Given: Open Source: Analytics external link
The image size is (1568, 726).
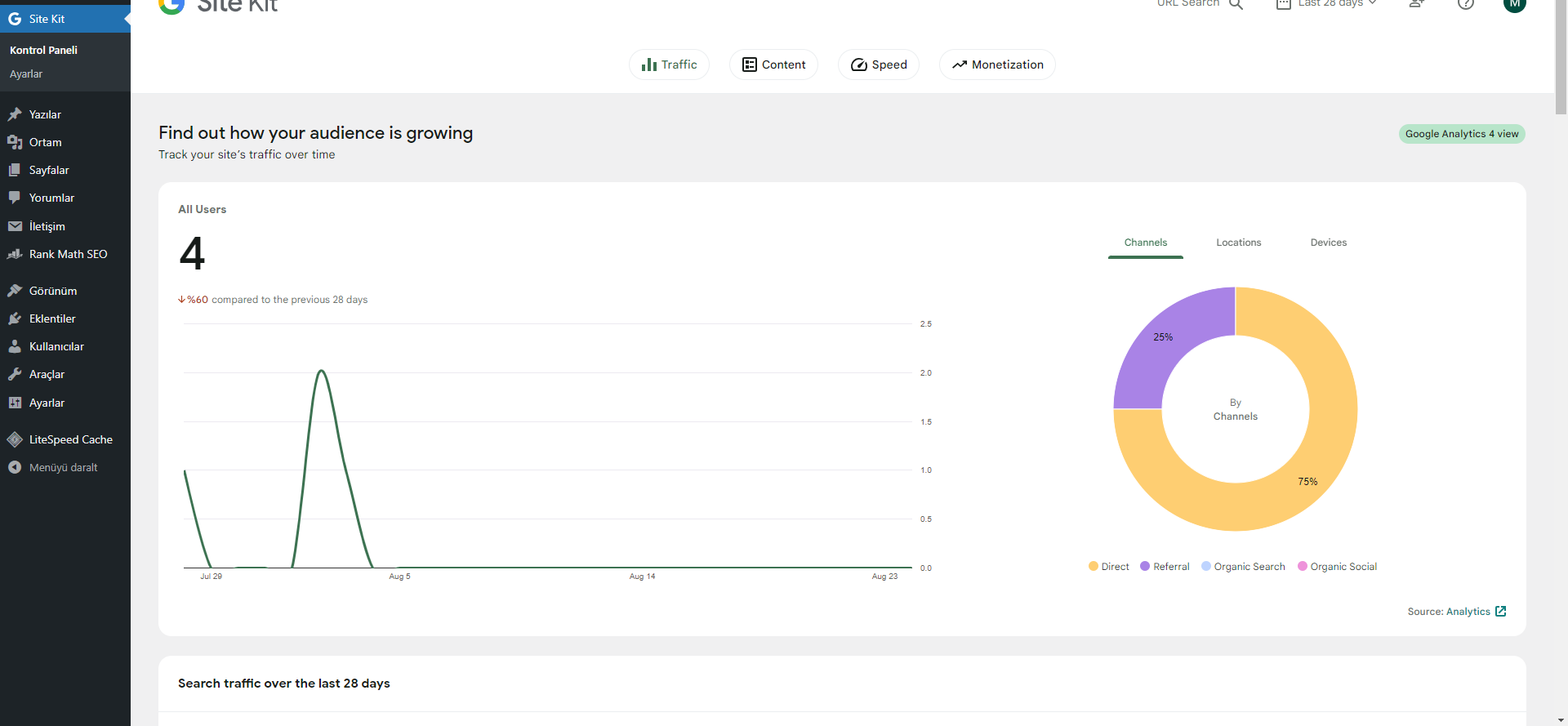Looking at the screenshot, I should point(1456,612).
